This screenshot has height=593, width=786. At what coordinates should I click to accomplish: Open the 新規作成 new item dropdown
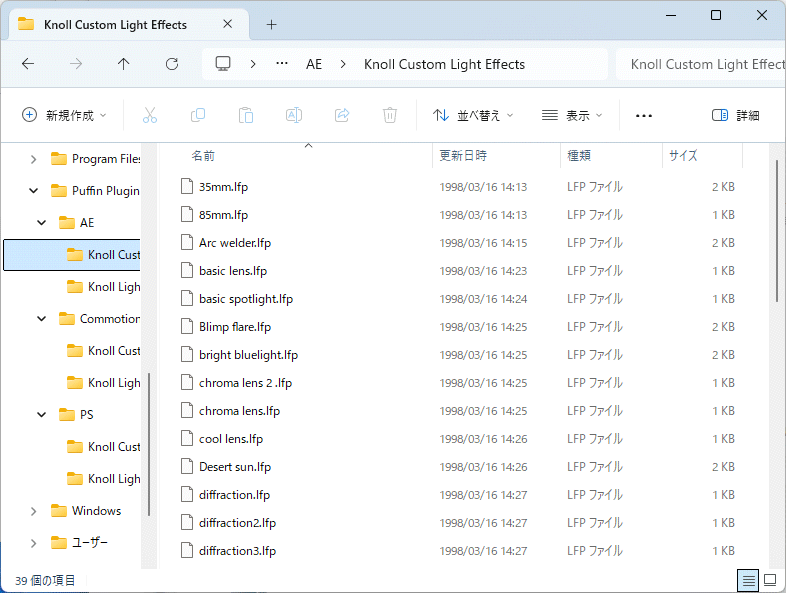(64, 115)
